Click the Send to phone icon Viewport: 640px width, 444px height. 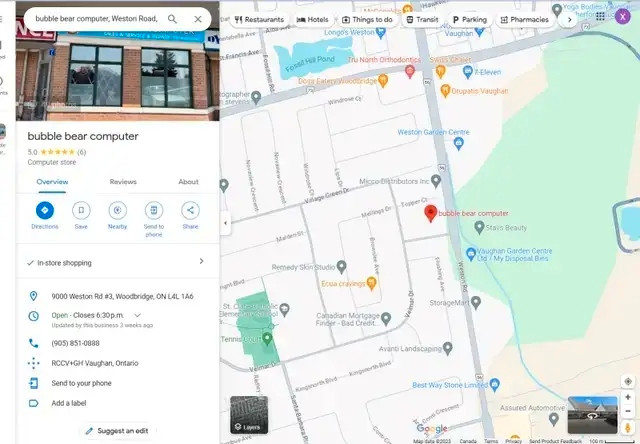click(x=154, y=210)
